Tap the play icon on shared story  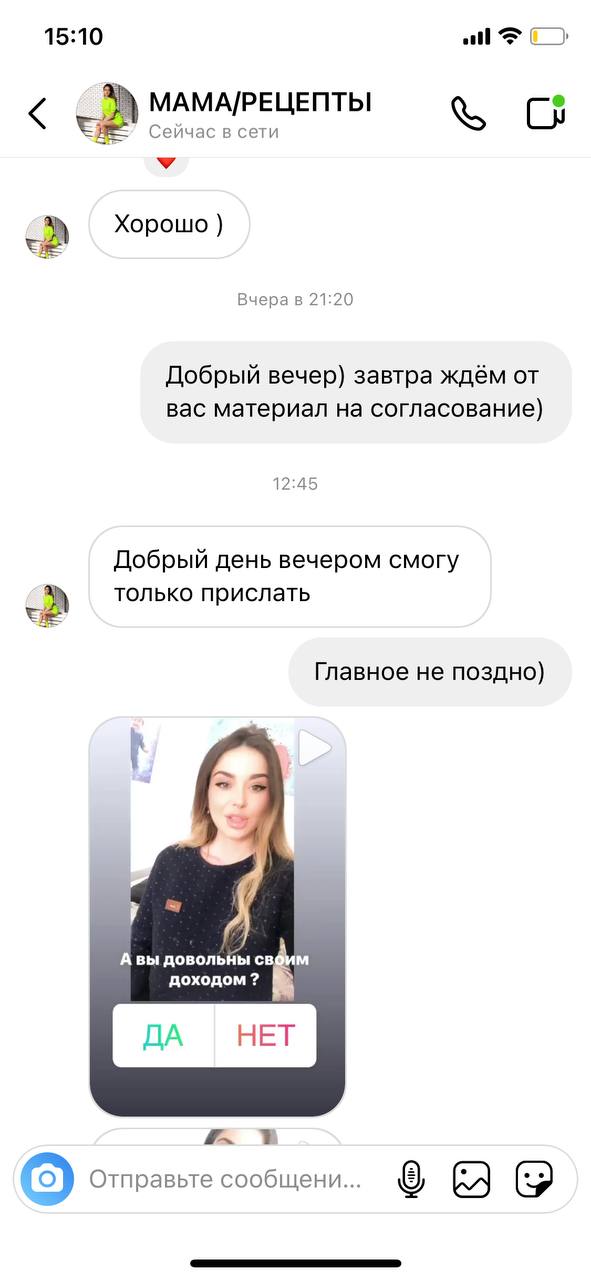point(315,748)
